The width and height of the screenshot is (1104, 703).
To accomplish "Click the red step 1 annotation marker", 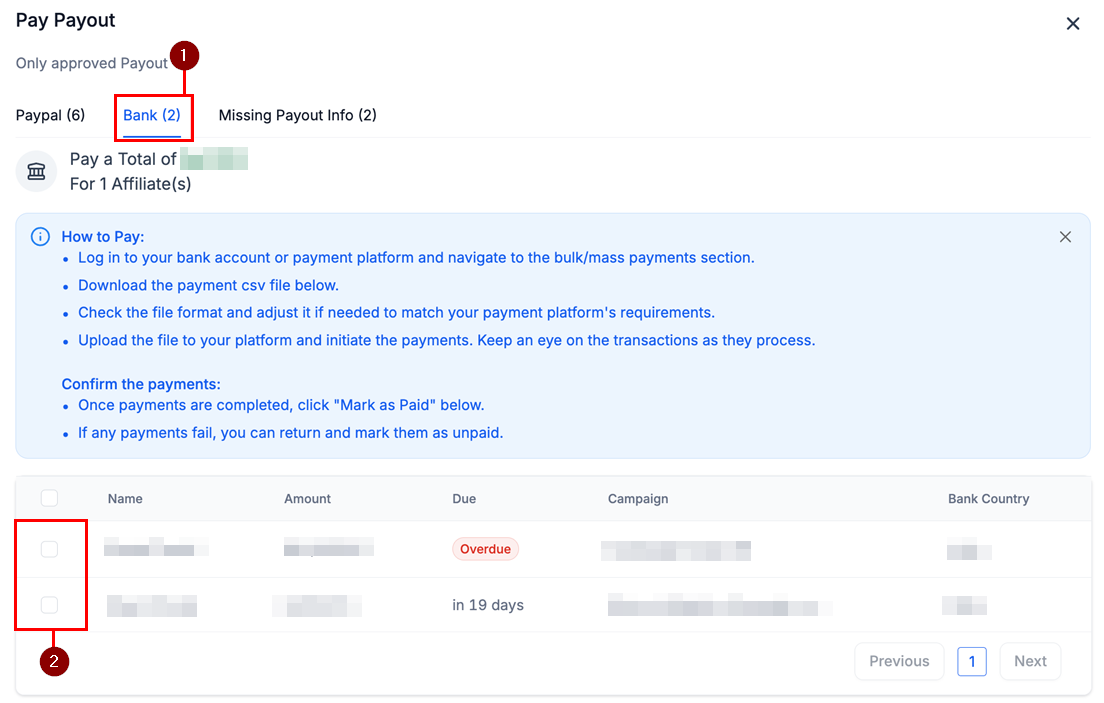I will click(184, 56).
